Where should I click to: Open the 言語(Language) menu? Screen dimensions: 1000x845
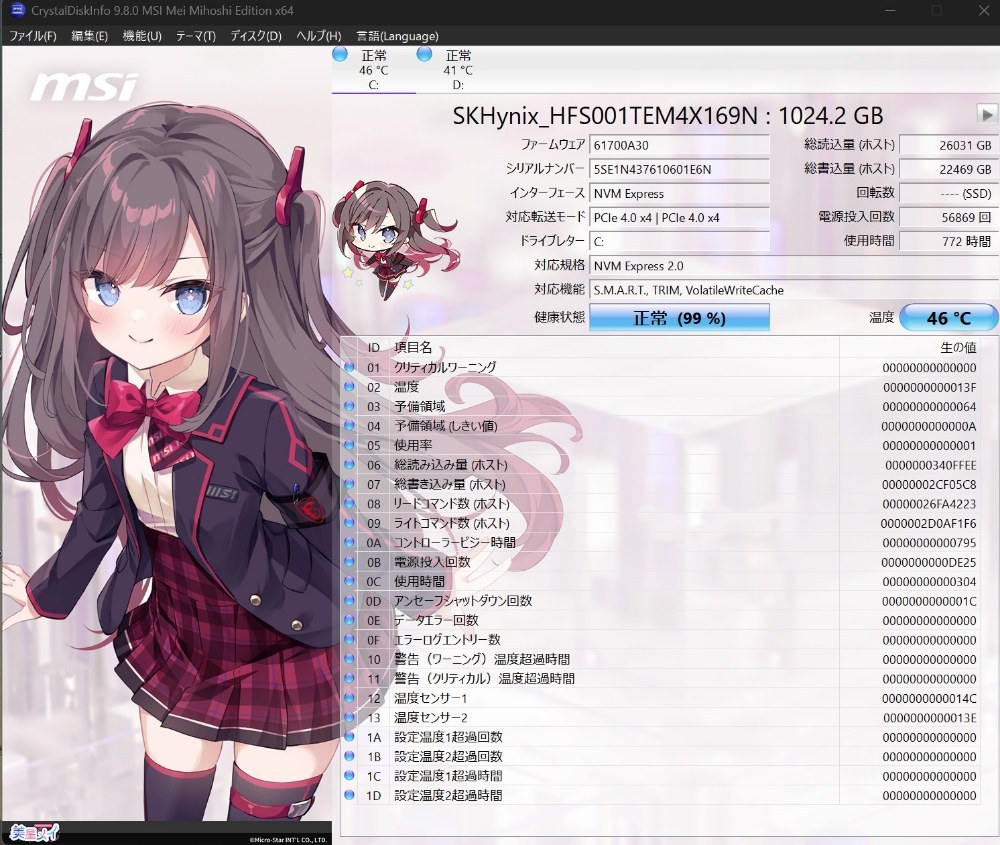397,36
